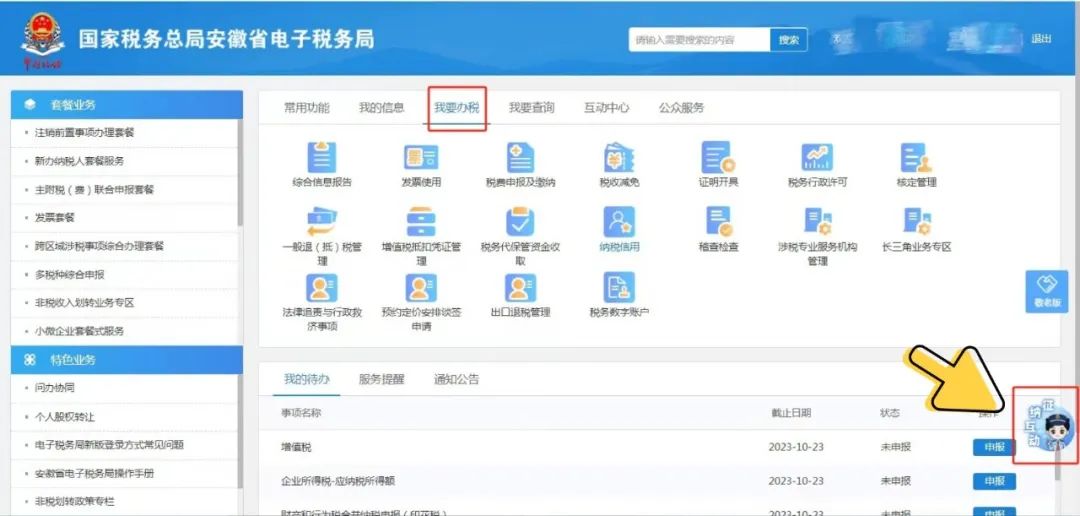The height and width of the screenshot is (516, 1080).
Task: Open the 综合信息报告 icon
Action: [x=321, y=159]
